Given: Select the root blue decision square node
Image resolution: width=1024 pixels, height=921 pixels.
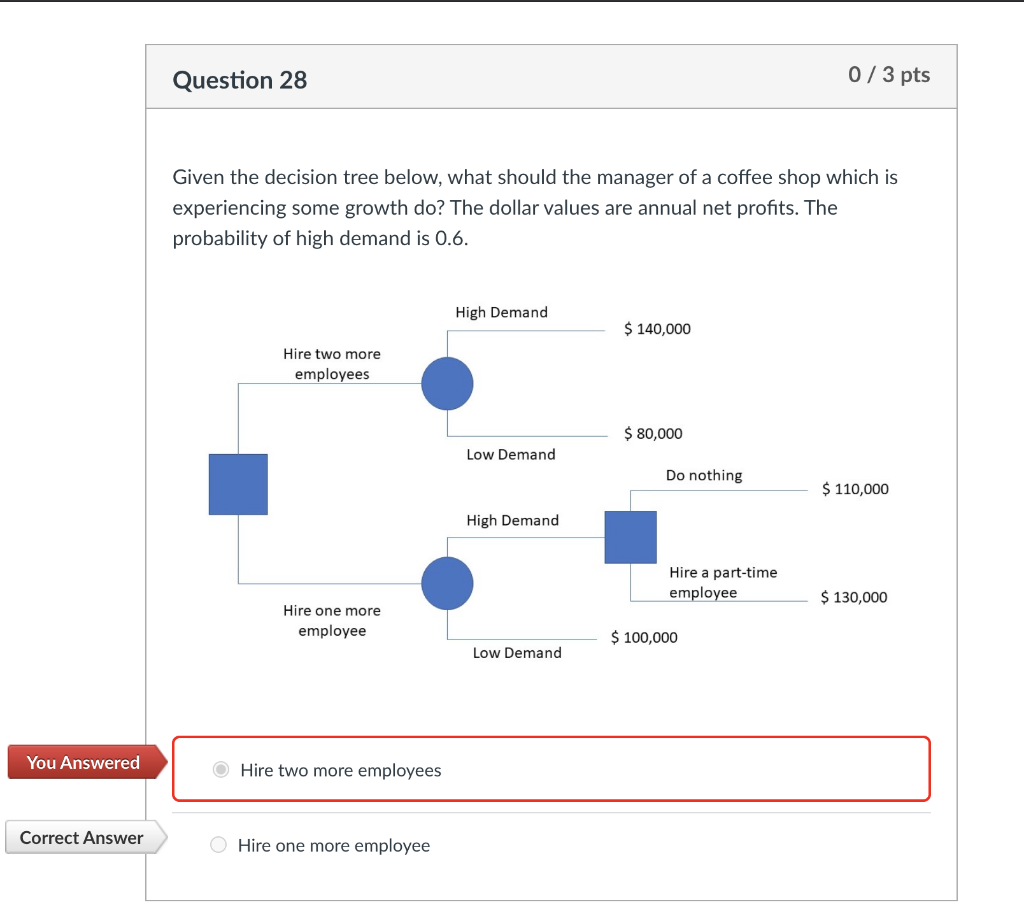Looking at the screenshot, I should tap(237, 484).
